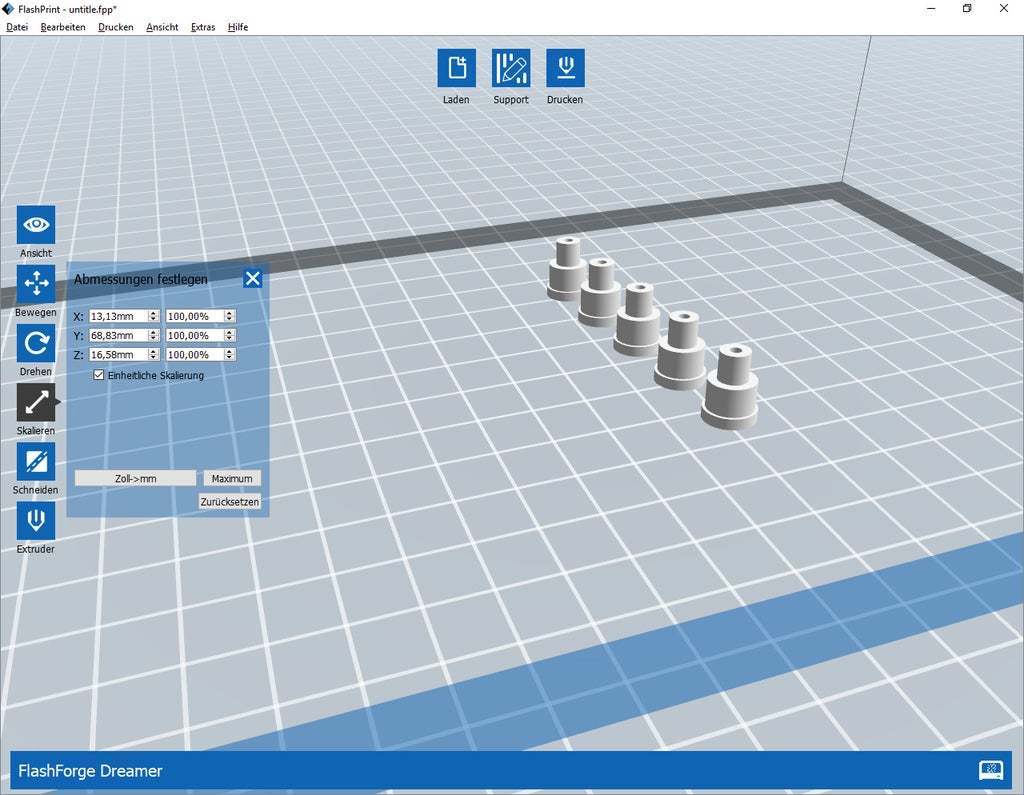Restore down the FlashPrint window
1024x795 pixels.
click(967, 9)
